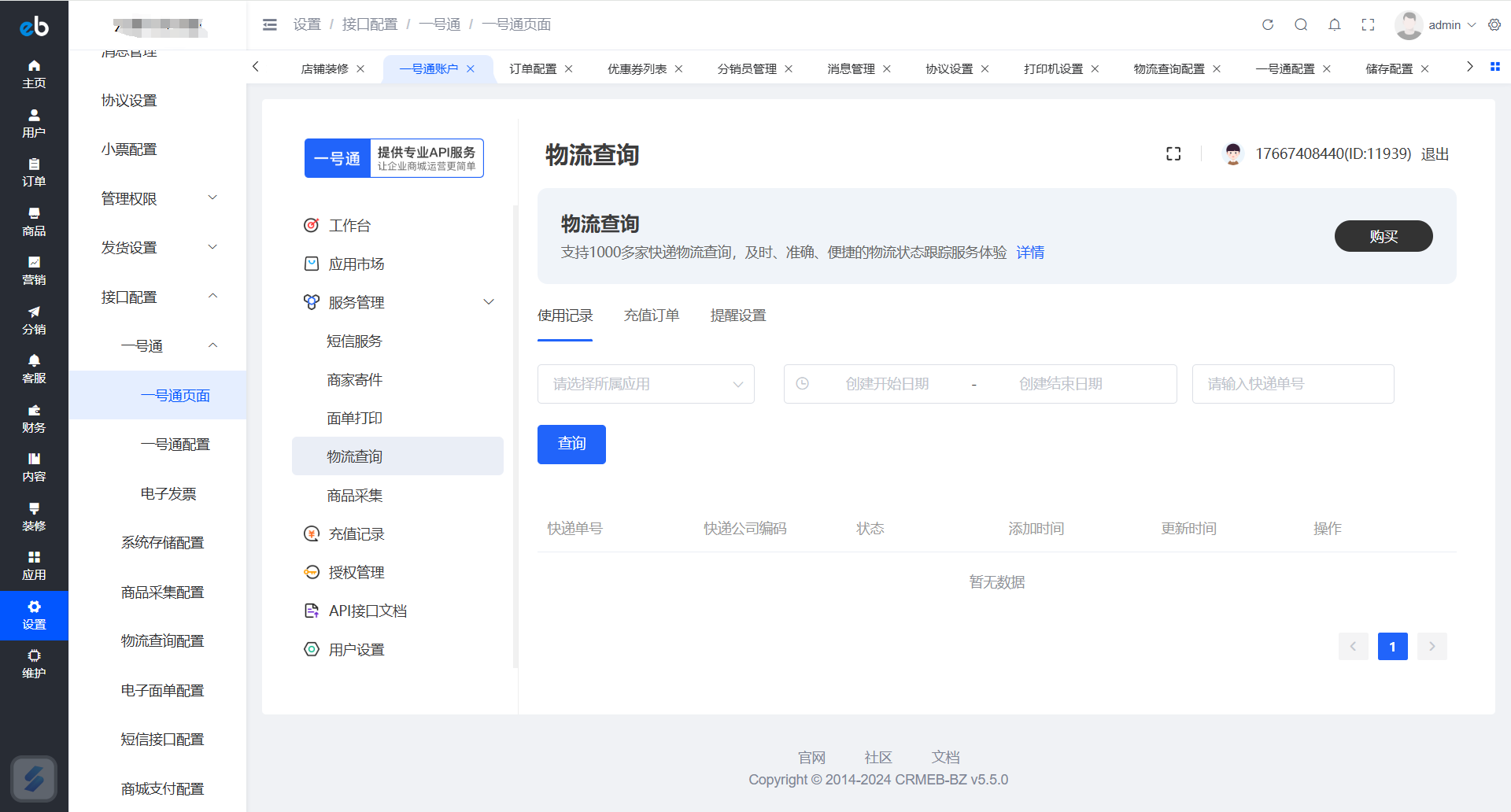Open the 装修 decoration sidebar icon
Screen dimensions: 1511x812
click(34, 517)
